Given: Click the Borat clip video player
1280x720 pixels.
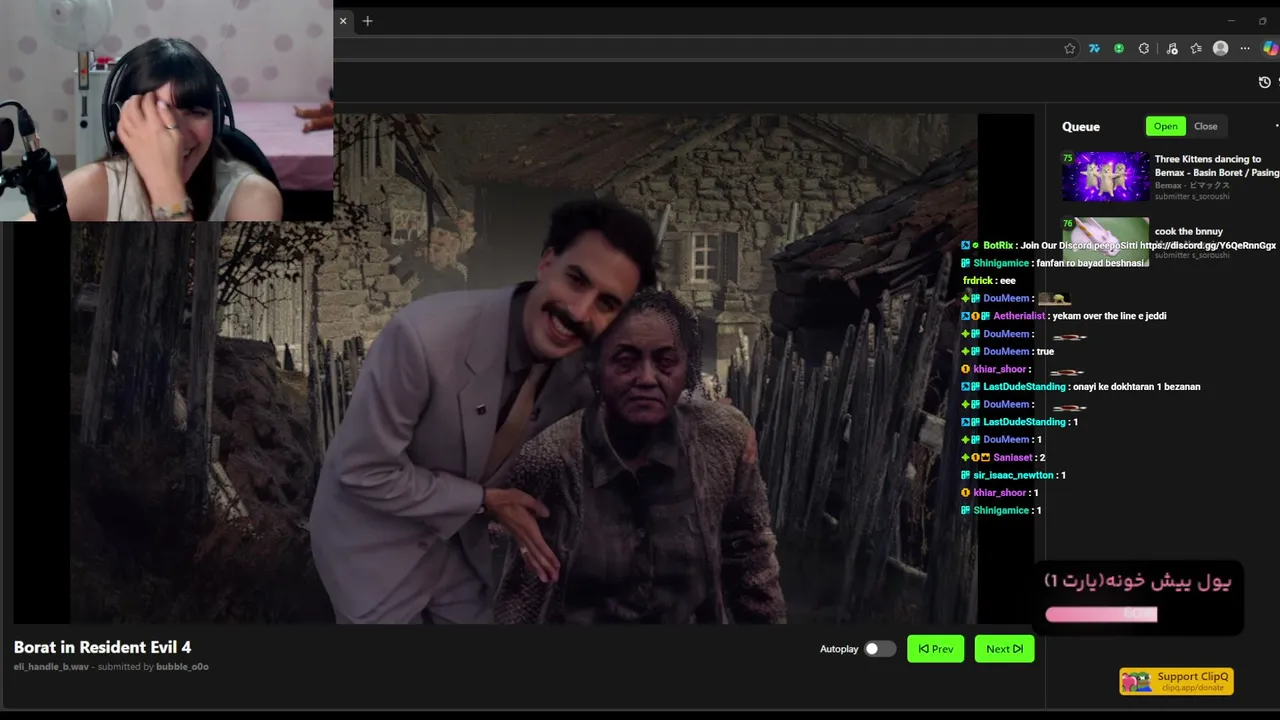Looking at the screenshot, I should tap(524, 368).
